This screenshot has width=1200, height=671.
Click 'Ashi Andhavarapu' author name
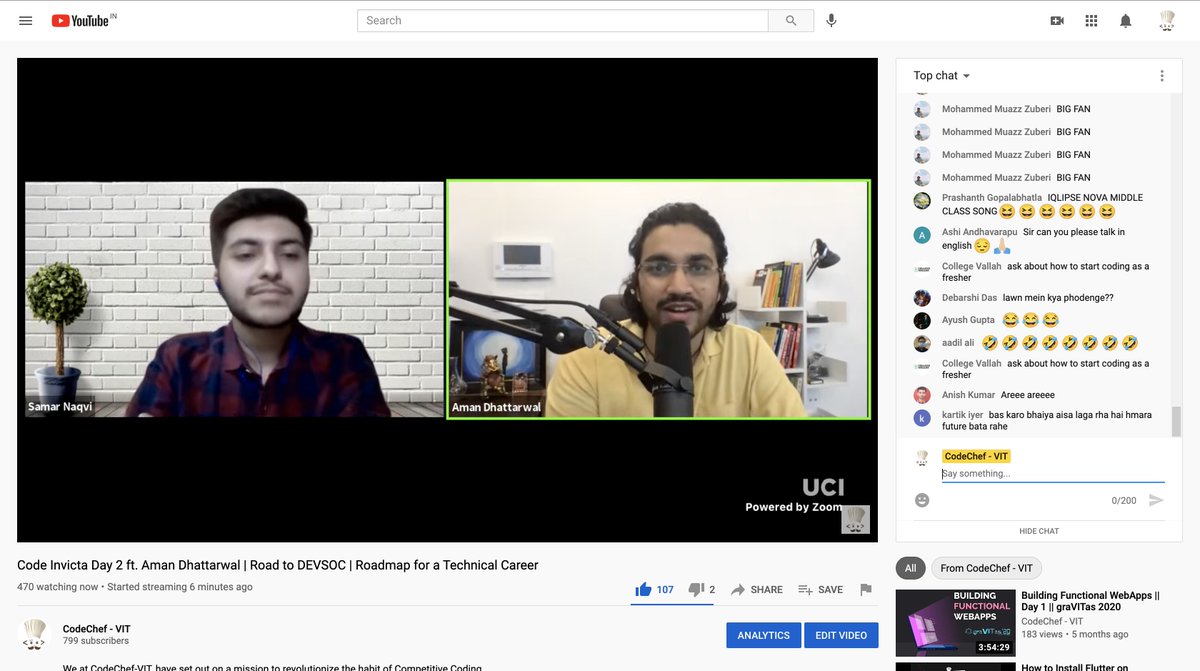[x=980, y=232]
